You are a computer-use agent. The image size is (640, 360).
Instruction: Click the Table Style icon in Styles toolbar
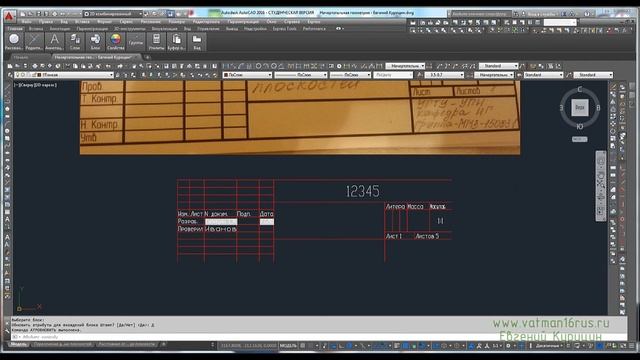point(519,75)
